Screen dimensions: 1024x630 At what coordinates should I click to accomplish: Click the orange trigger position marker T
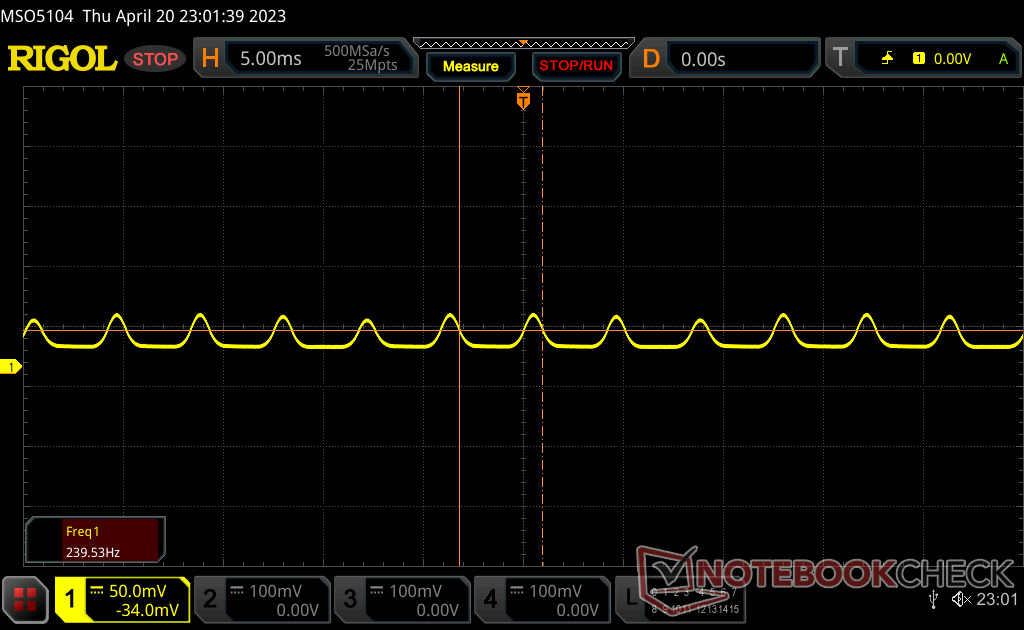tap(523, 100)
